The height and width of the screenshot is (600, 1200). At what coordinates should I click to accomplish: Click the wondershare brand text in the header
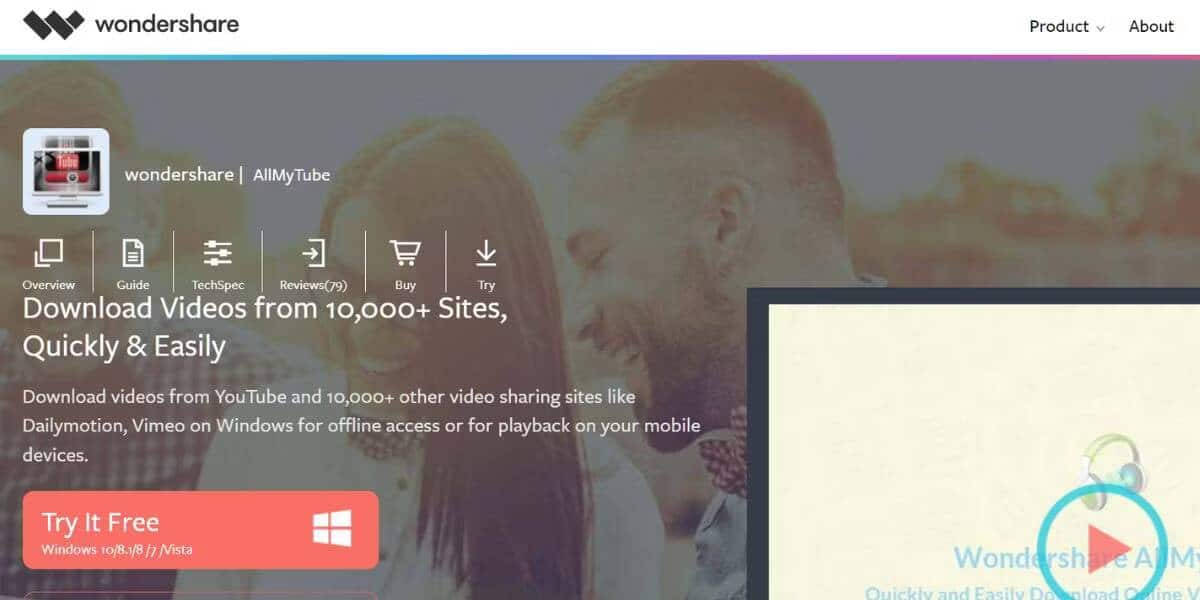[167, 23]
